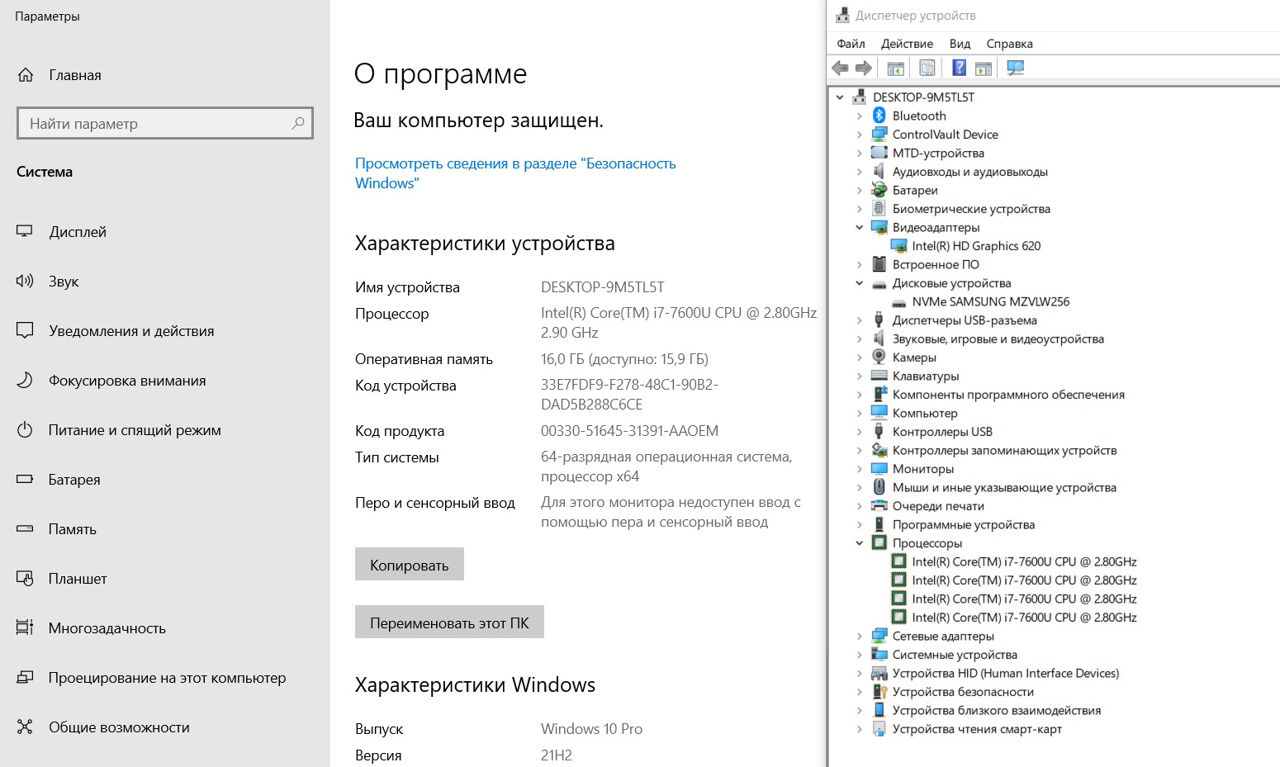Image resolution: width=1280 pixels, height=767 pixels.
Task: Select Диспетчеры USB-разъема tree row
Action: [964, 320]
